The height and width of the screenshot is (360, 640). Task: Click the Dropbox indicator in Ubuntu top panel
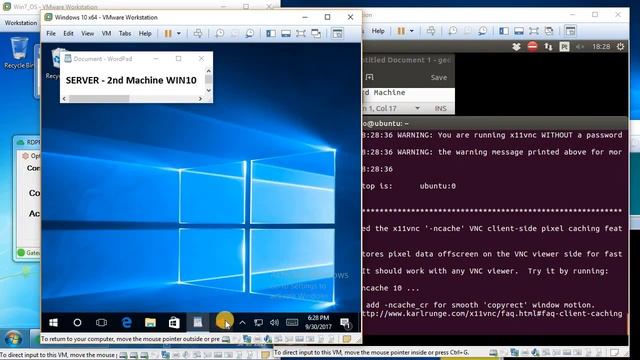[x=516, y=47]
